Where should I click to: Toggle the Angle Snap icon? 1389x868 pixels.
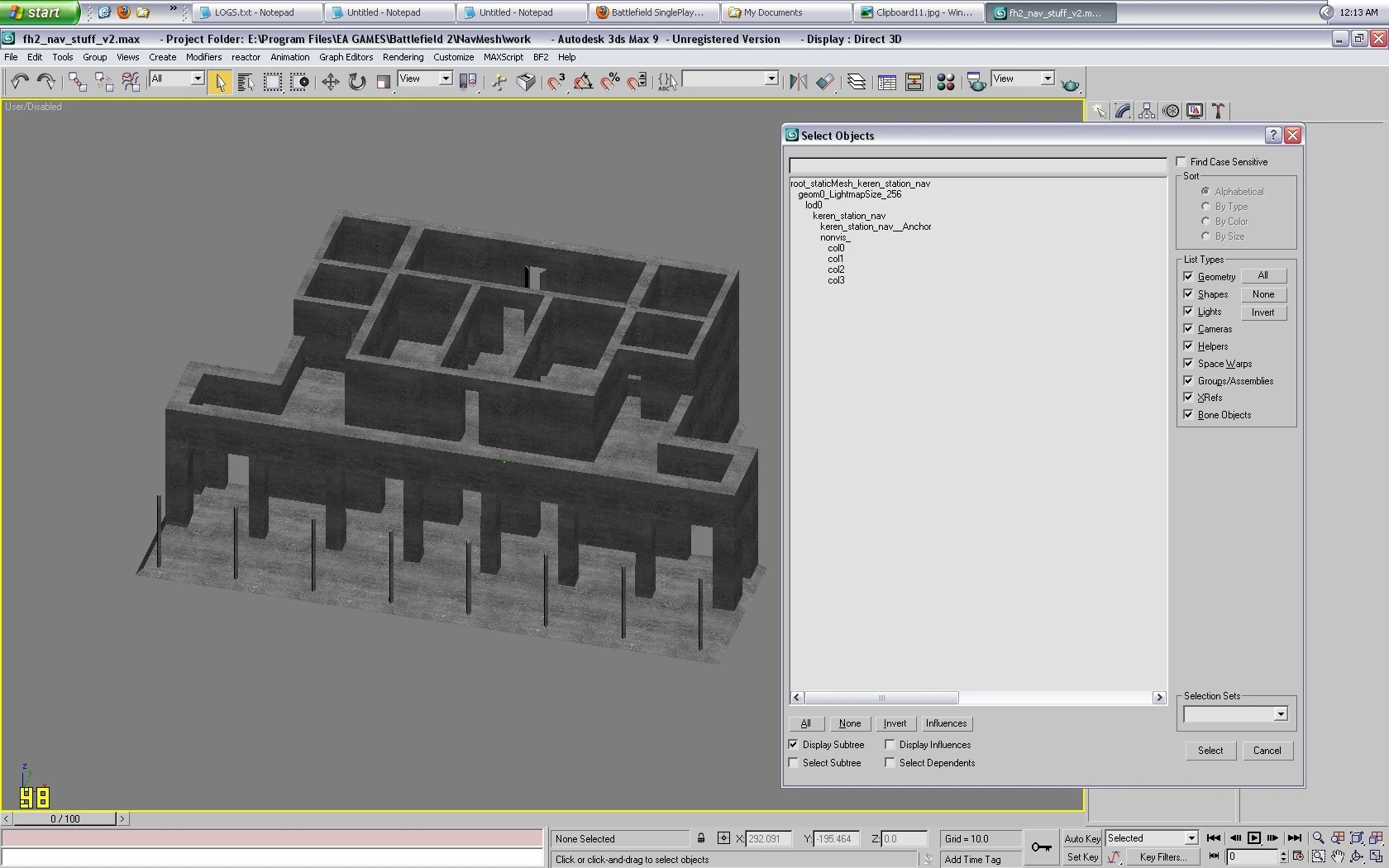583,82
